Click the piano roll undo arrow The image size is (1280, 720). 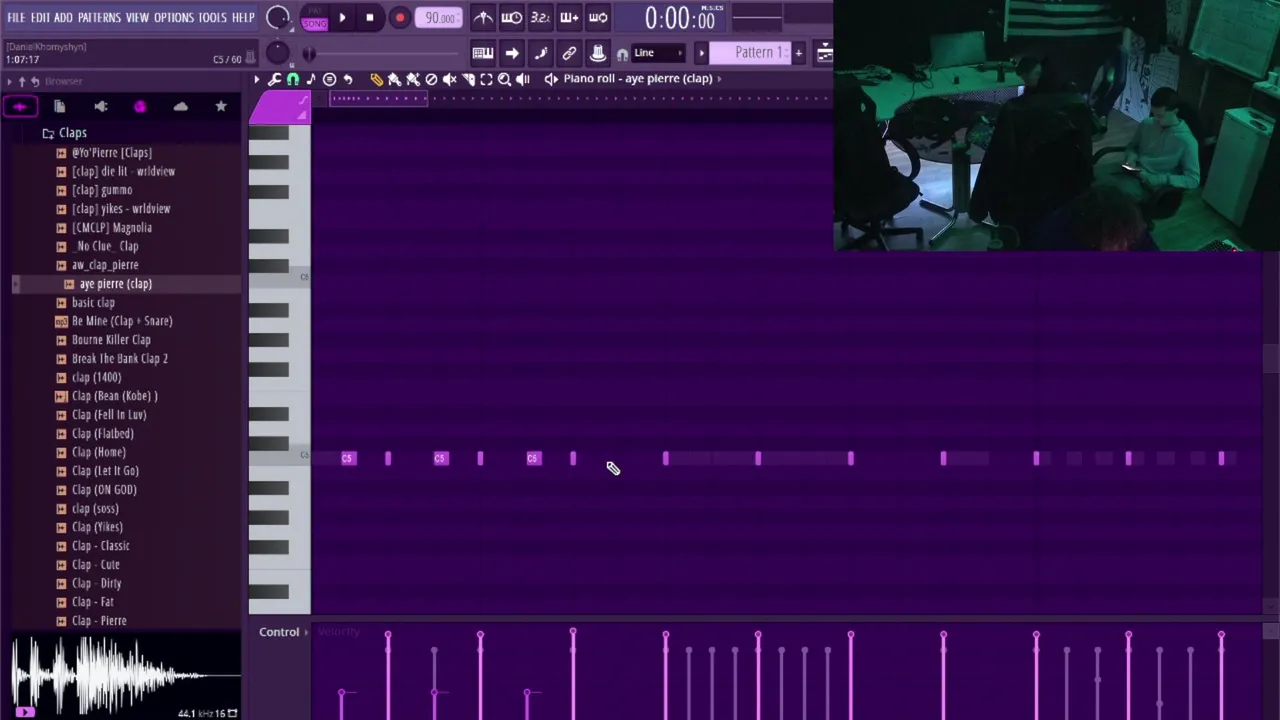click(x=348, y=79)
